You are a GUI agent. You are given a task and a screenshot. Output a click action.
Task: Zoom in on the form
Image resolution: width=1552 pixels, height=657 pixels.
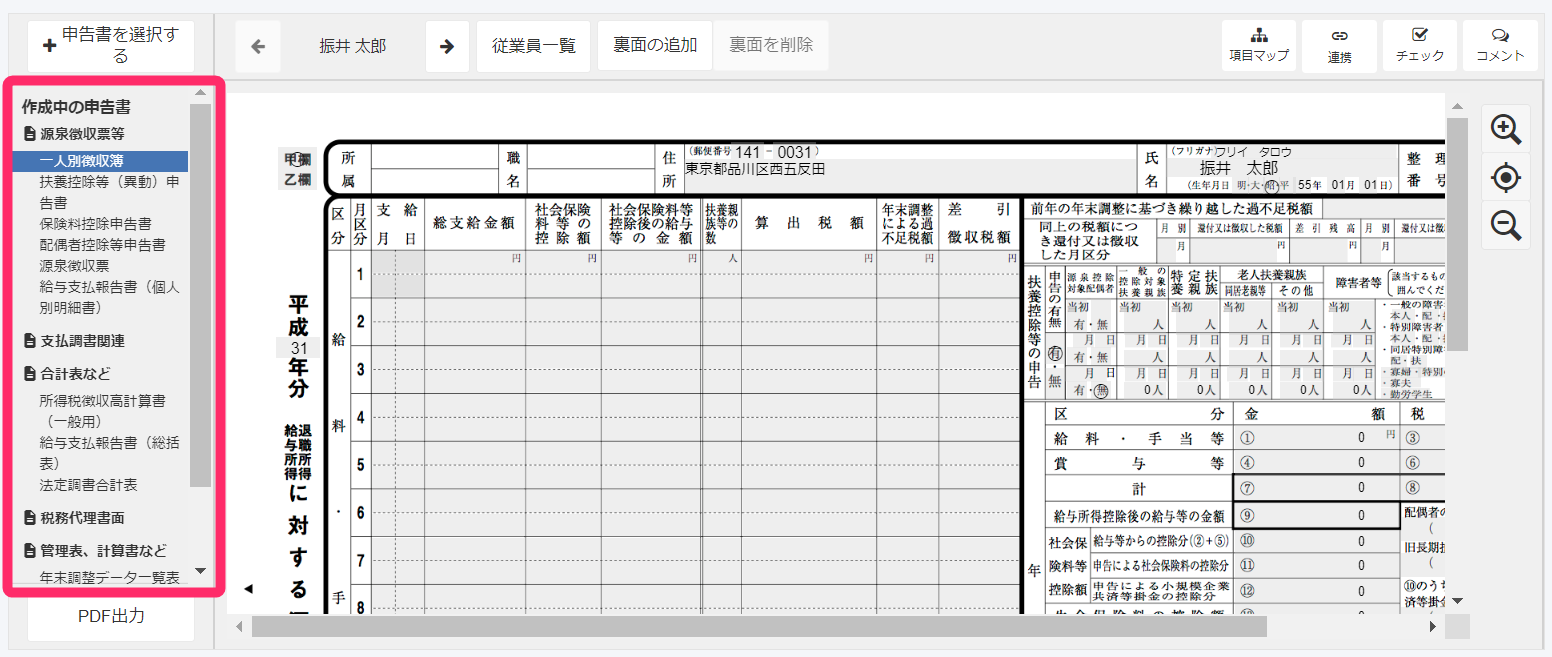[1505, 129]
